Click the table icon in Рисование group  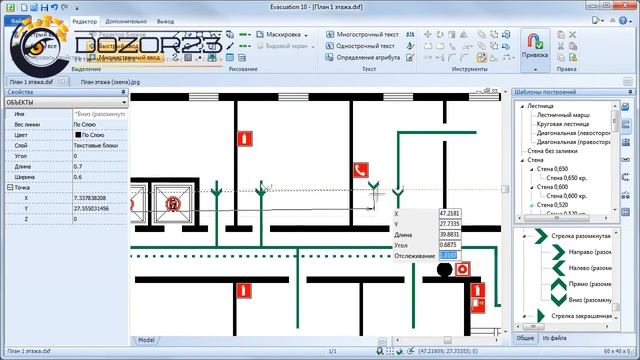(x=230, y=58)
